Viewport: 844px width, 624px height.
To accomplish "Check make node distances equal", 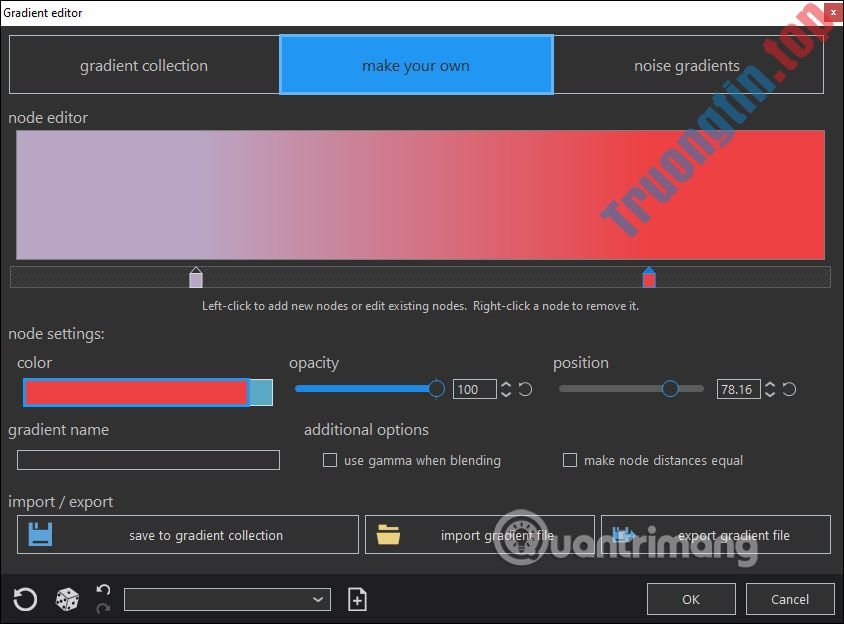I will 570,460.
